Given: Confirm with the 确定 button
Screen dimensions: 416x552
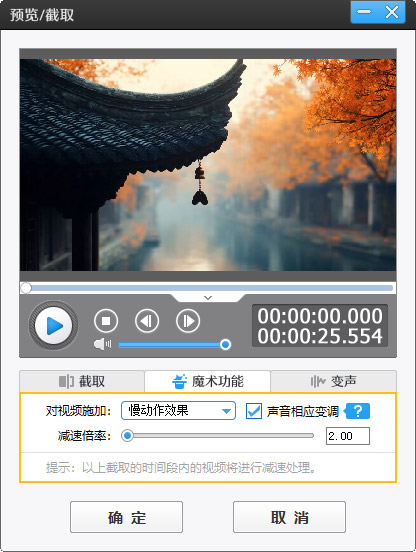Looking at the screenshot, I should coord(126,517).
